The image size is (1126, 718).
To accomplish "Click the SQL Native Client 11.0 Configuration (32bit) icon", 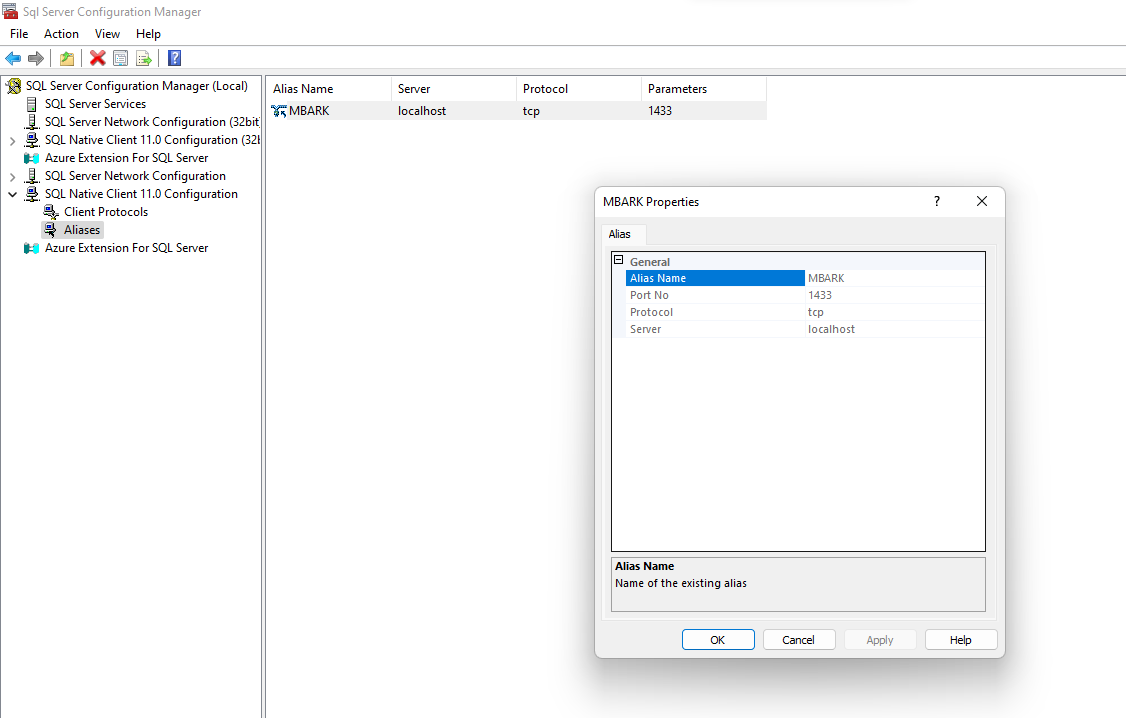I will tap(32, 140).
